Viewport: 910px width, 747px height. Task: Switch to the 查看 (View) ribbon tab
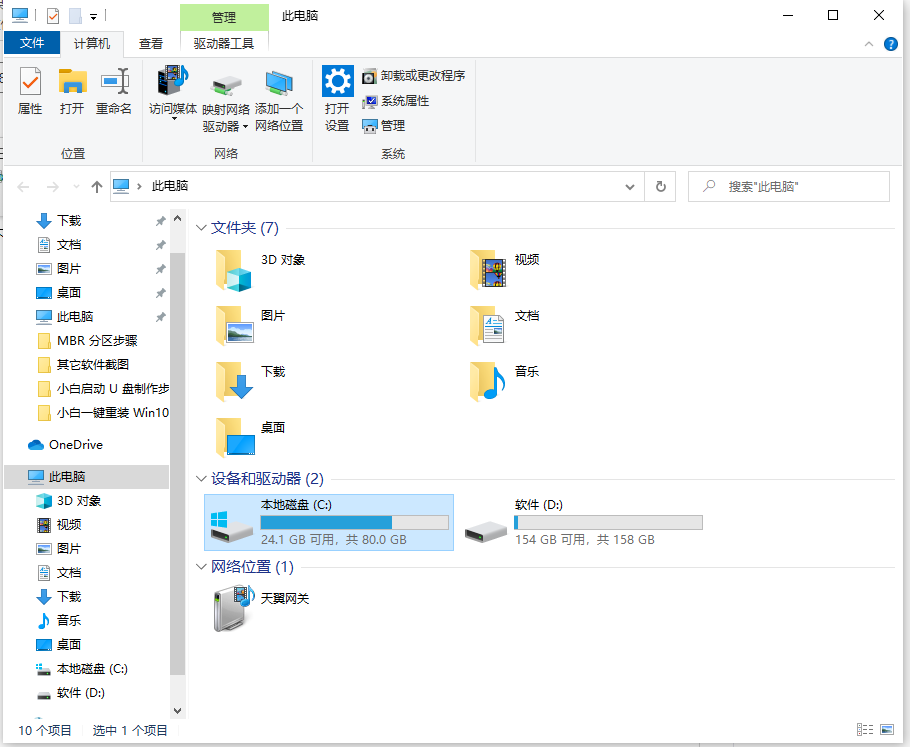tap(150, 43)
